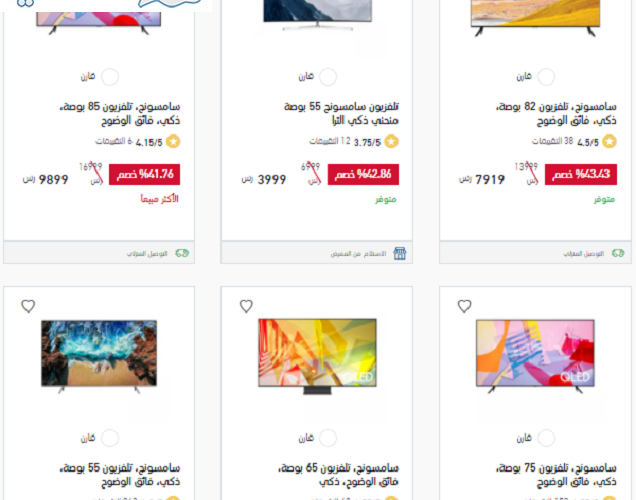Screen dimensions: 636x500
Task: Click heart icon on Samsung 75 inch TV
Action: 464,306
